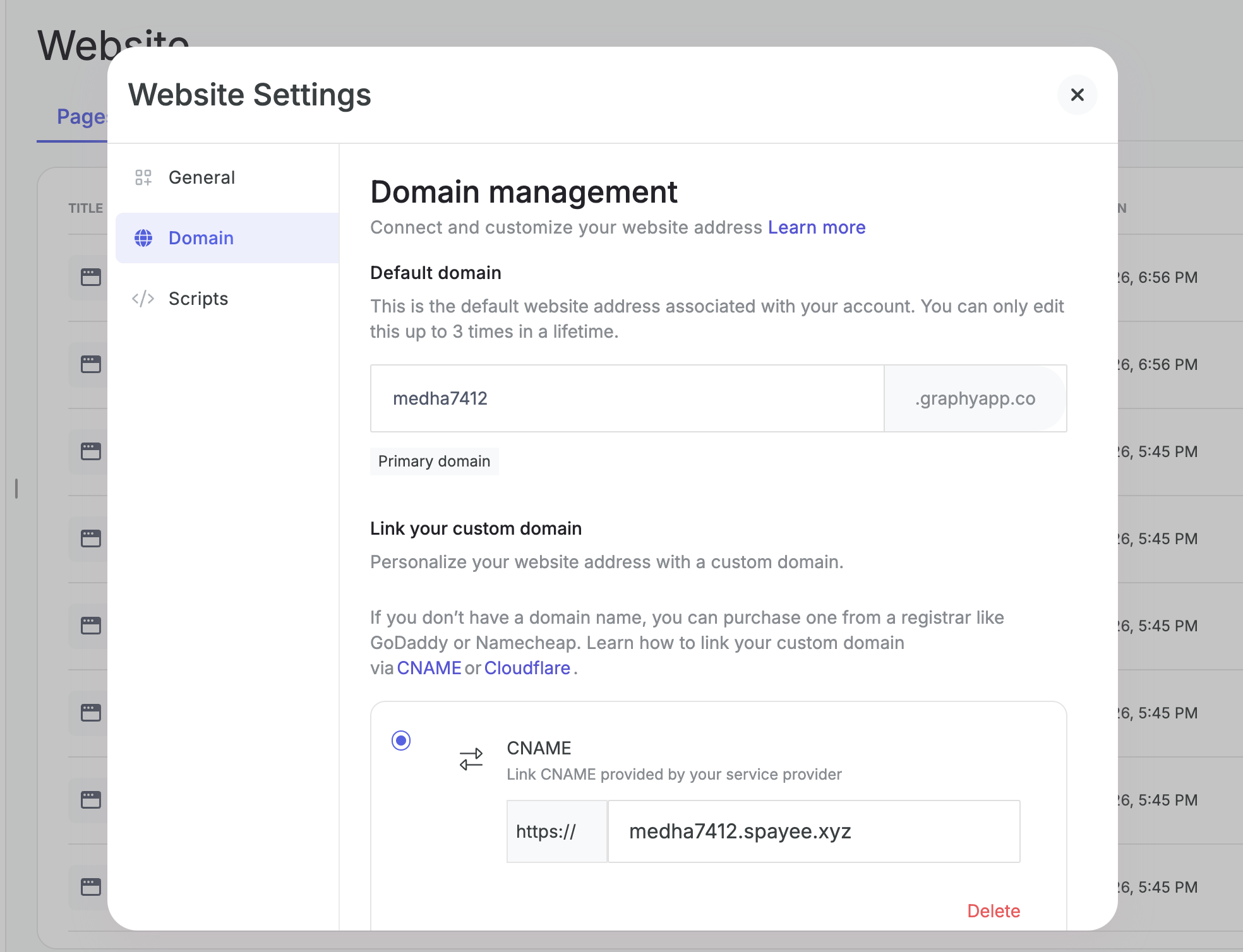Click first page window icon in table
Screen dimensions: 1243x952
[91, 277]
